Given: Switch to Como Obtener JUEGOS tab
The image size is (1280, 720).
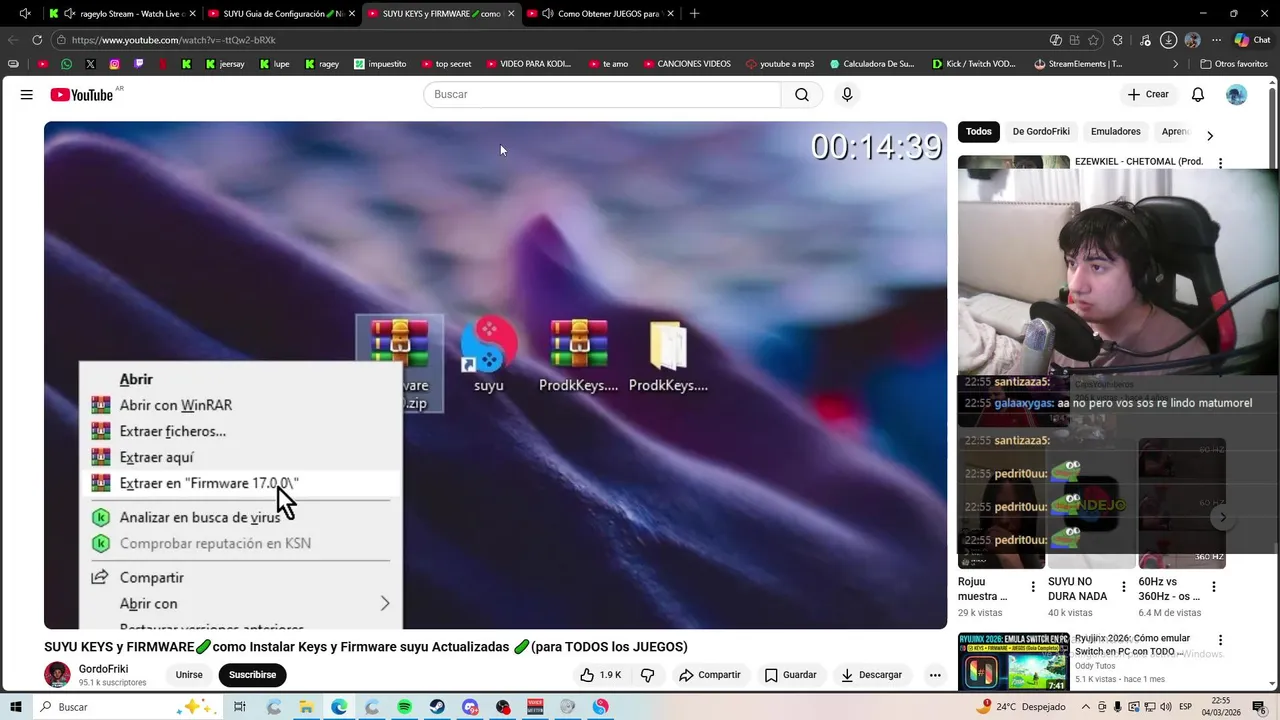Looking at the screenshot, I should pos(600,14).
